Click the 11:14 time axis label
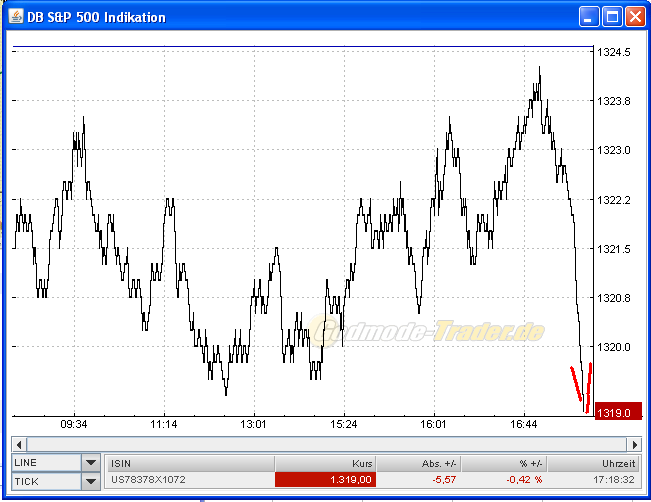This screenshot has width=651, height=502. [x=164, y=424]
